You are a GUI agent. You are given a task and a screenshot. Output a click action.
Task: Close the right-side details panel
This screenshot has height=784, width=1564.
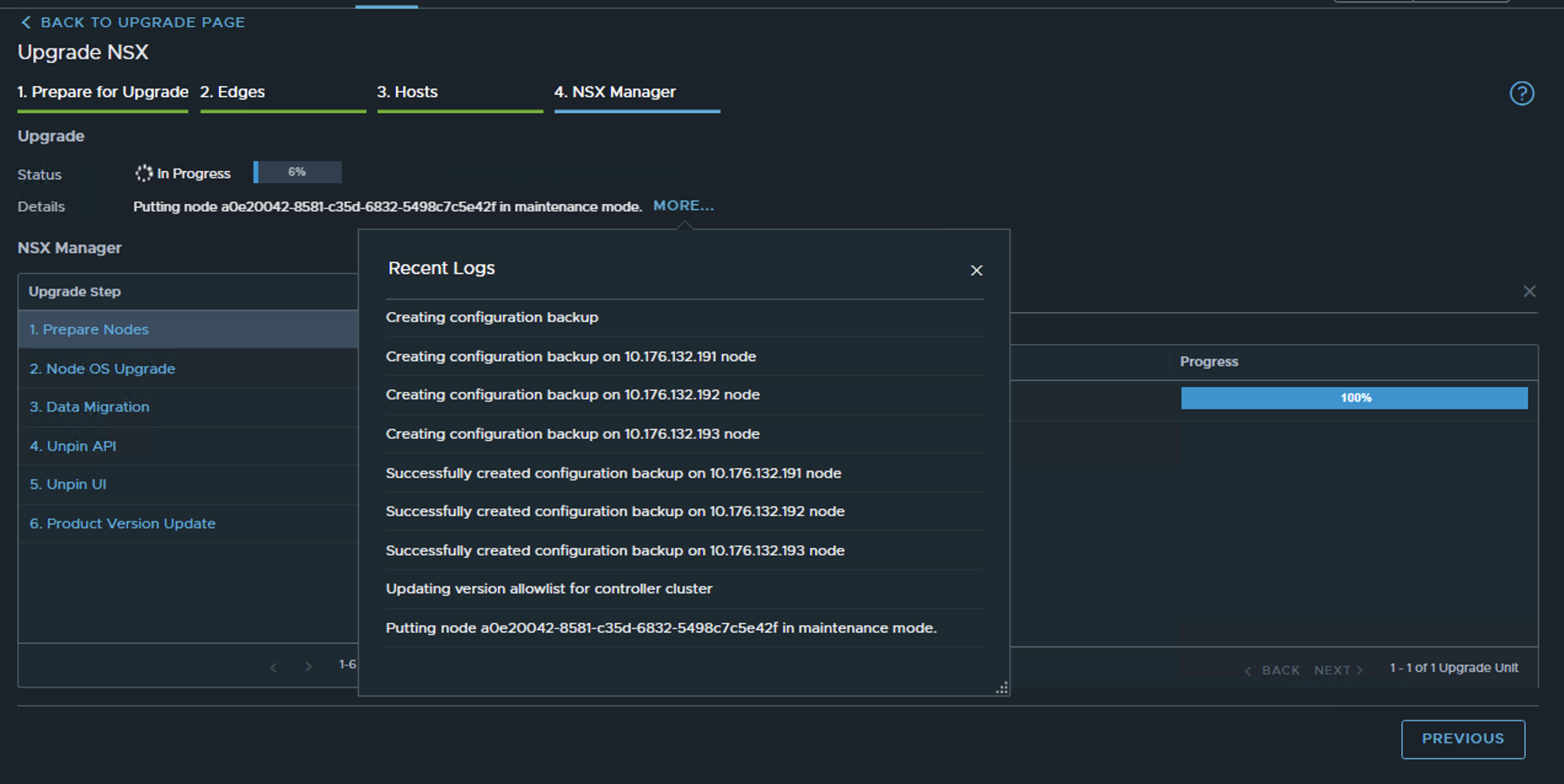pos(1529,291)
